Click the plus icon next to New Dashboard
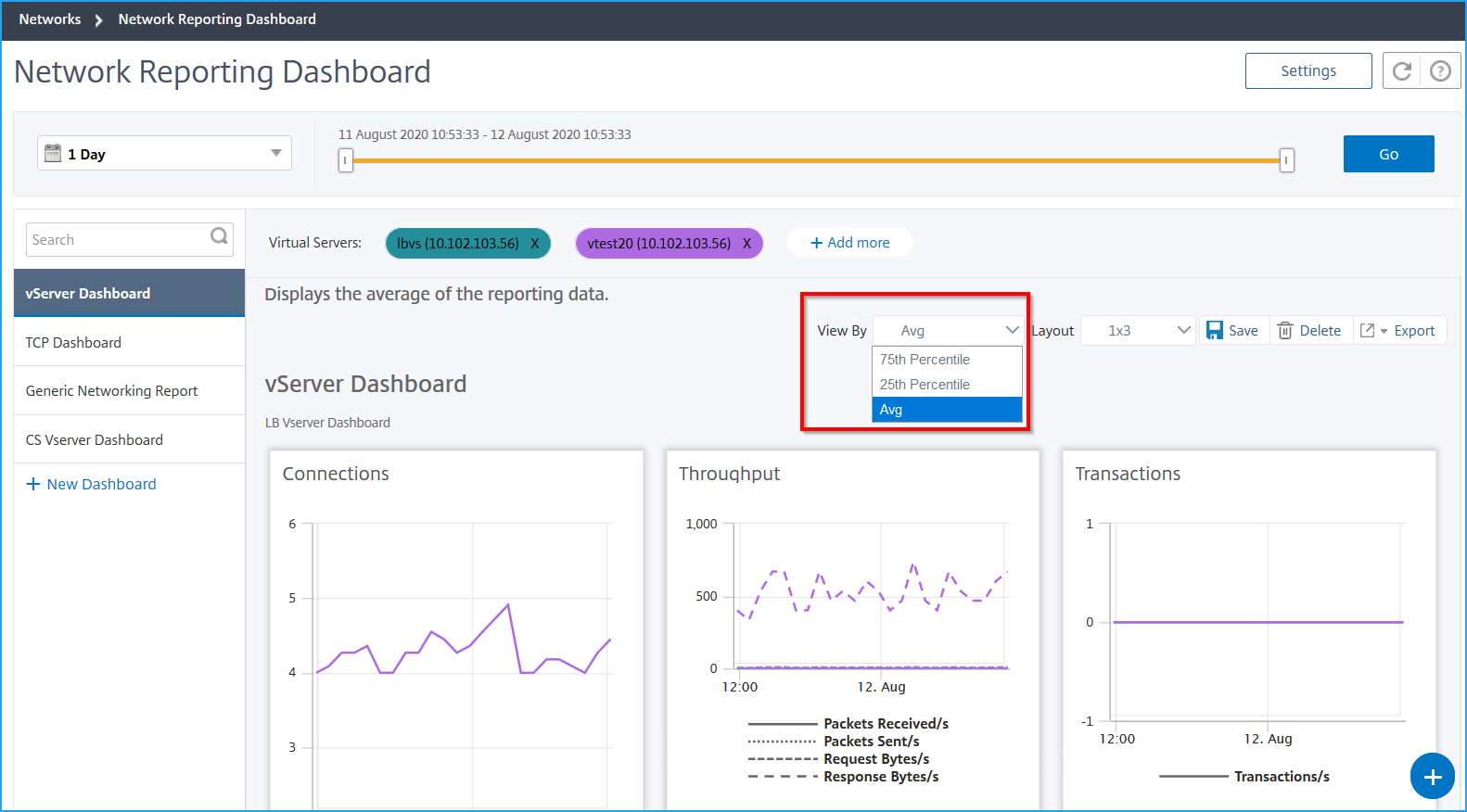 point(33,484)
